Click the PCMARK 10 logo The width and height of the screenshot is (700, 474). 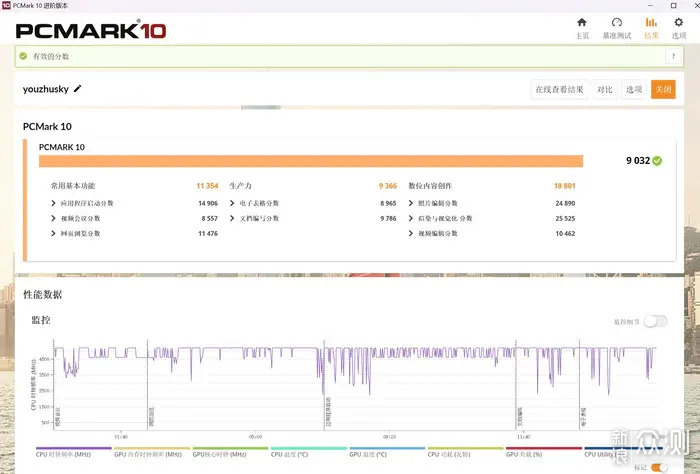click(91, 30)
